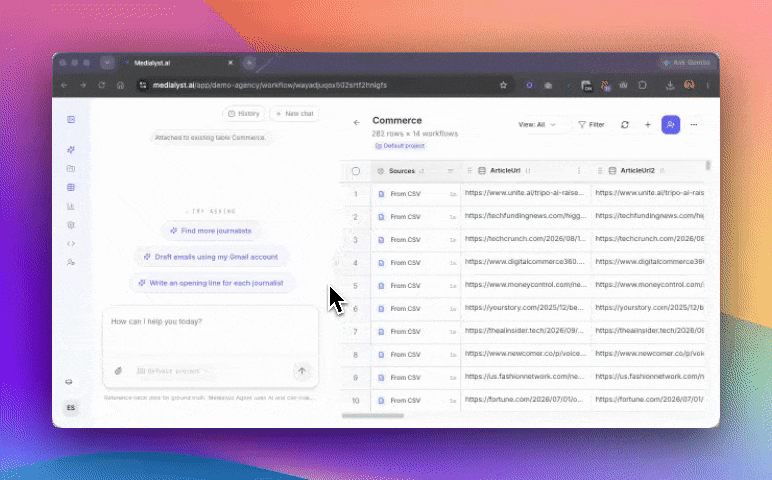The image size is (772, 480).
Task: Open the Default project selector in chat box
Action: [x=173, y=371]
